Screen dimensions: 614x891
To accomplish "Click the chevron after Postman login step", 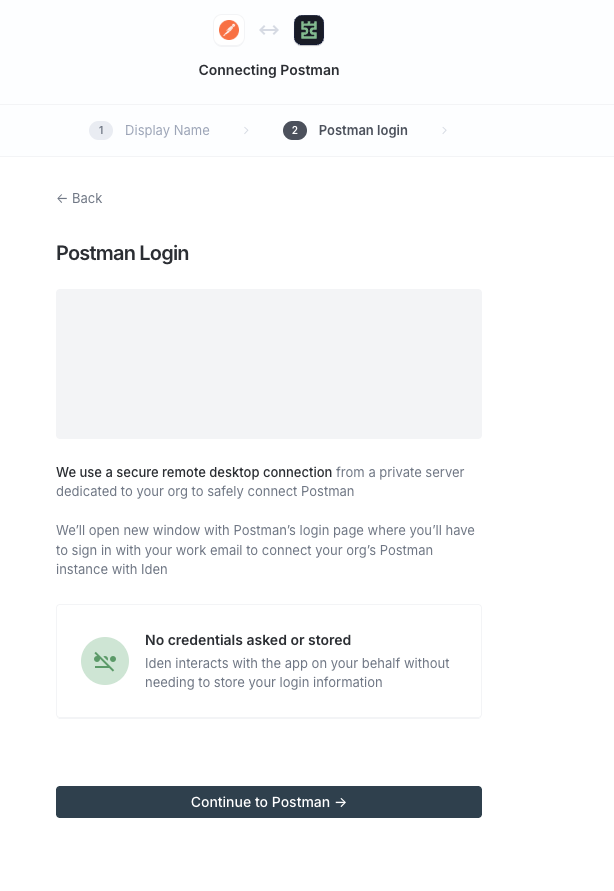I will coord(444,130).
